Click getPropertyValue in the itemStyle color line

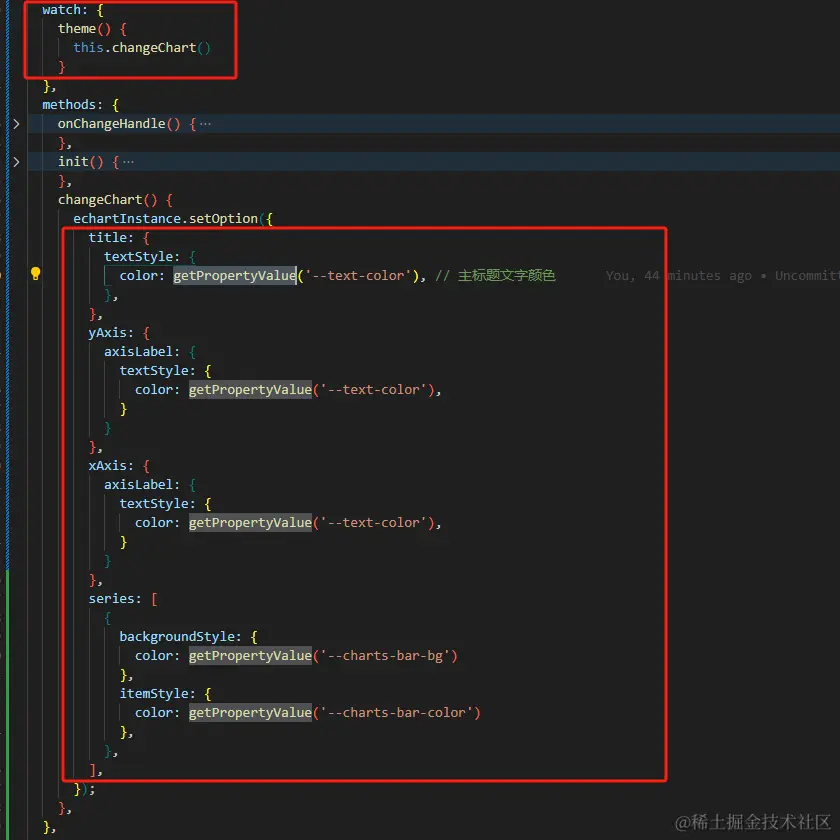pyautogui.click(x=250, y=712)
